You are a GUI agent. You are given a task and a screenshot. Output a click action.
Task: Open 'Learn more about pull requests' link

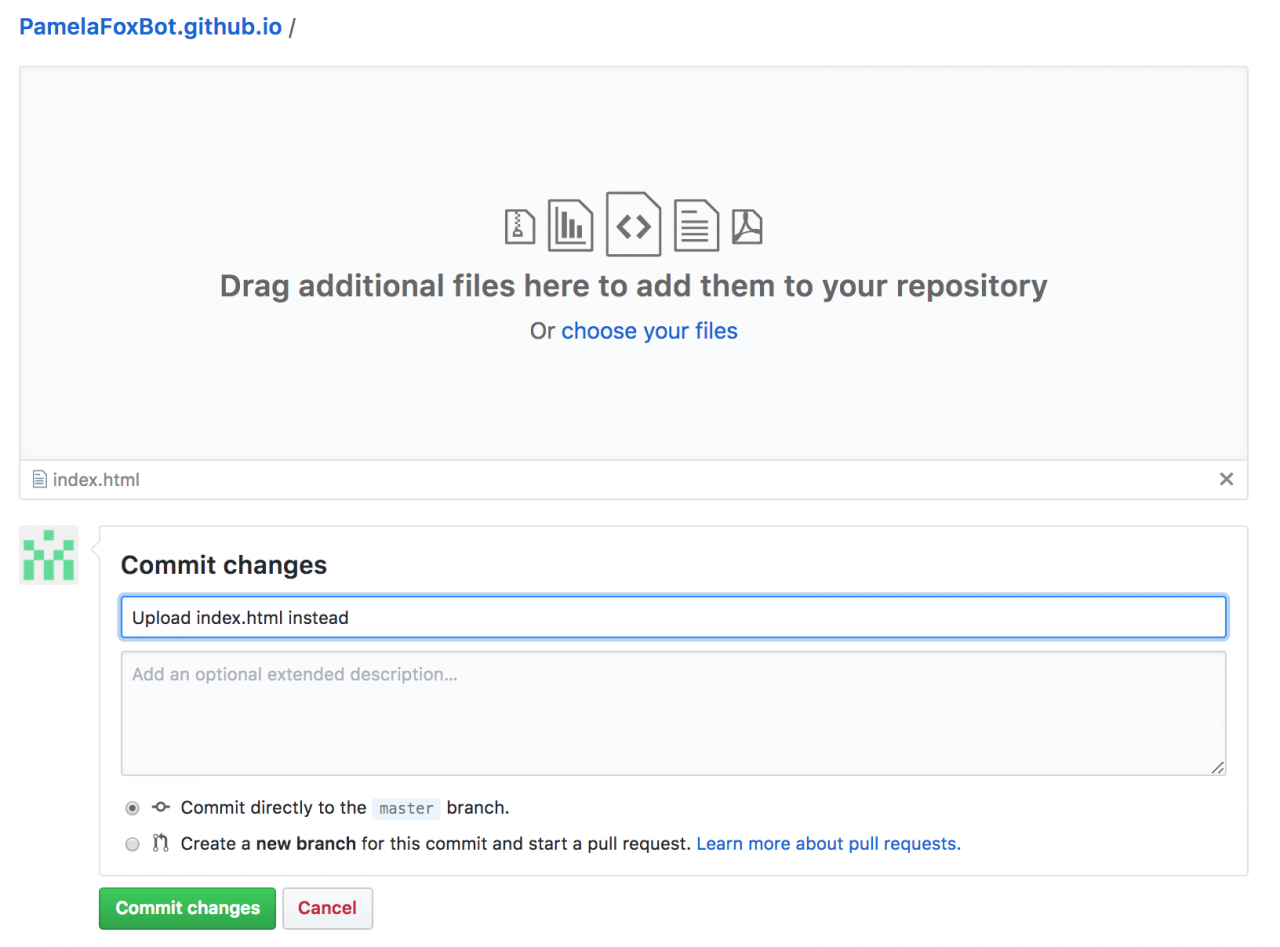point(828,844)
